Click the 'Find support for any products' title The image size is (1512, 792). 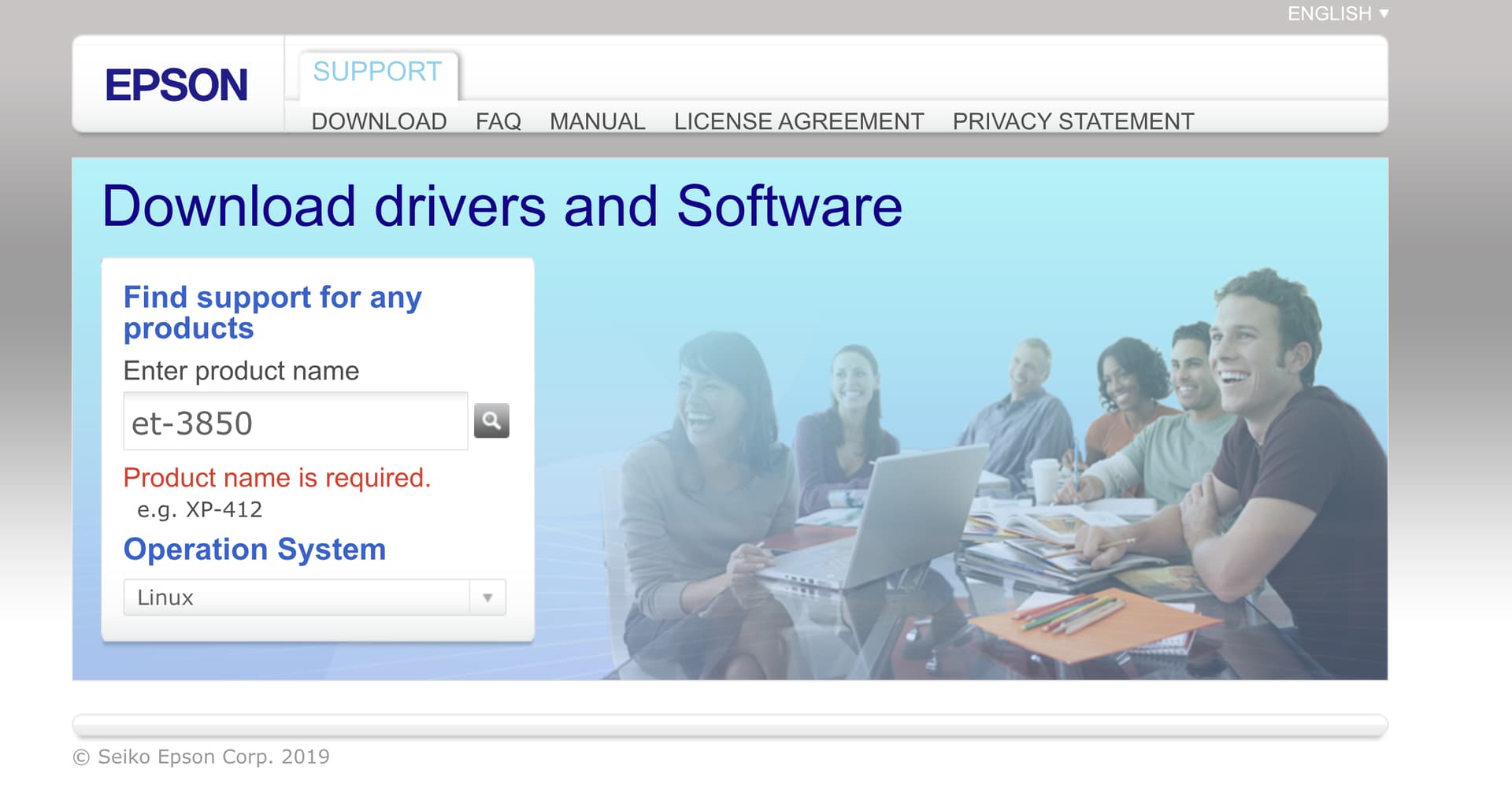pyautogui.click(x=272, y=313)
